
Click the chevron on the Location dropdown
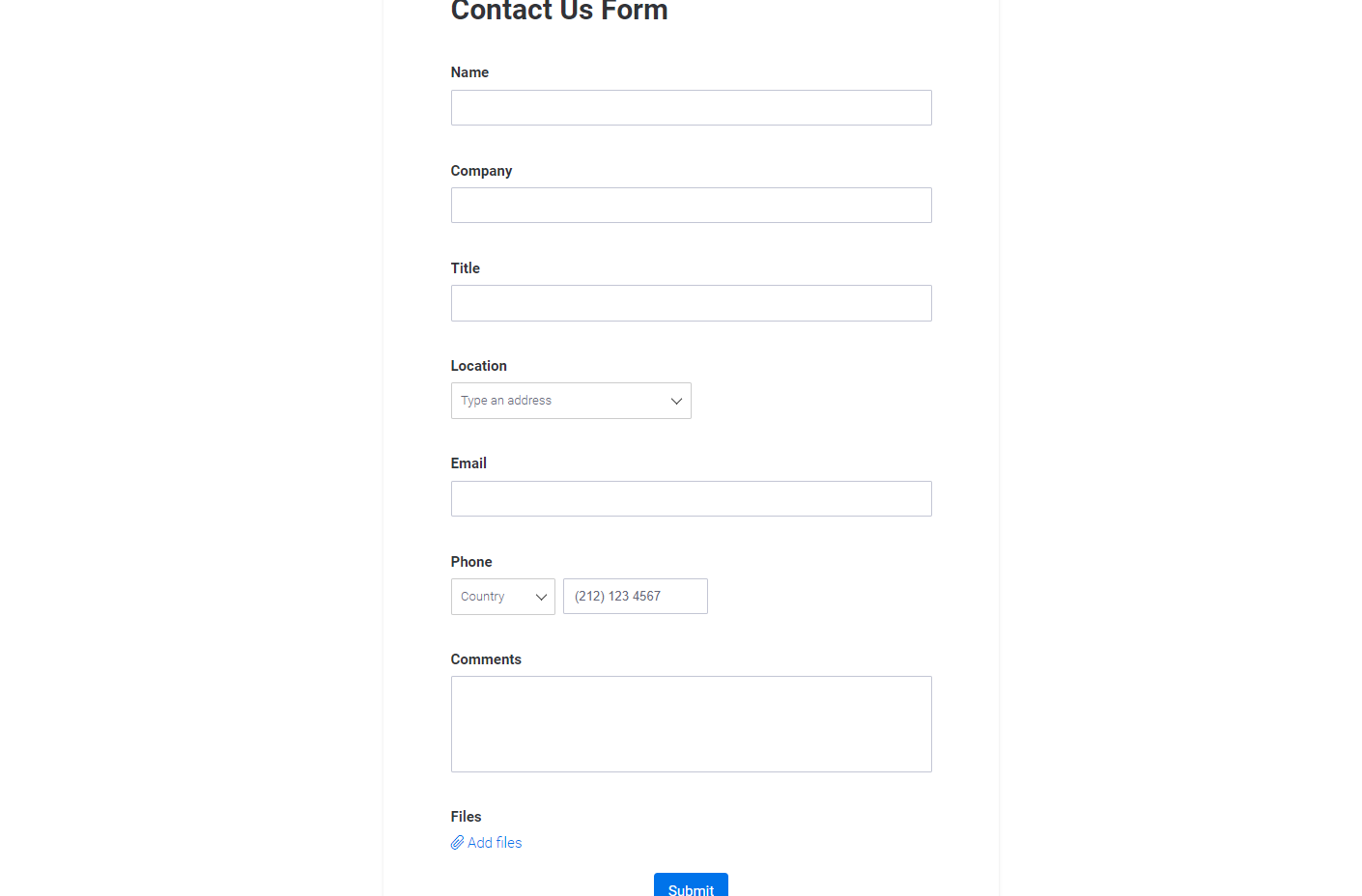tap(676, 400)
